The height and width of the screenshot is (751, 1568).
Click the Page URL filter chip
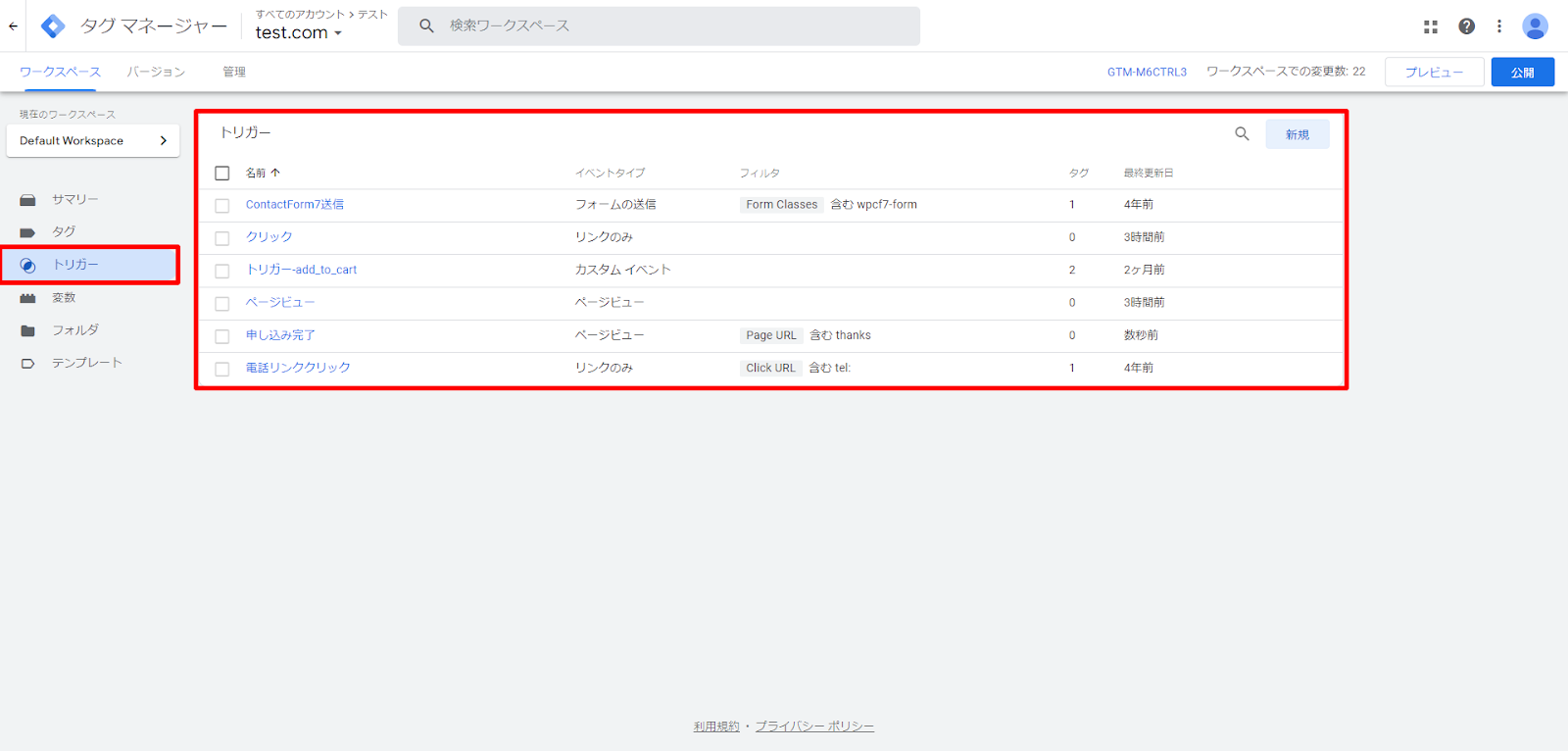click(x=771, y=335)
